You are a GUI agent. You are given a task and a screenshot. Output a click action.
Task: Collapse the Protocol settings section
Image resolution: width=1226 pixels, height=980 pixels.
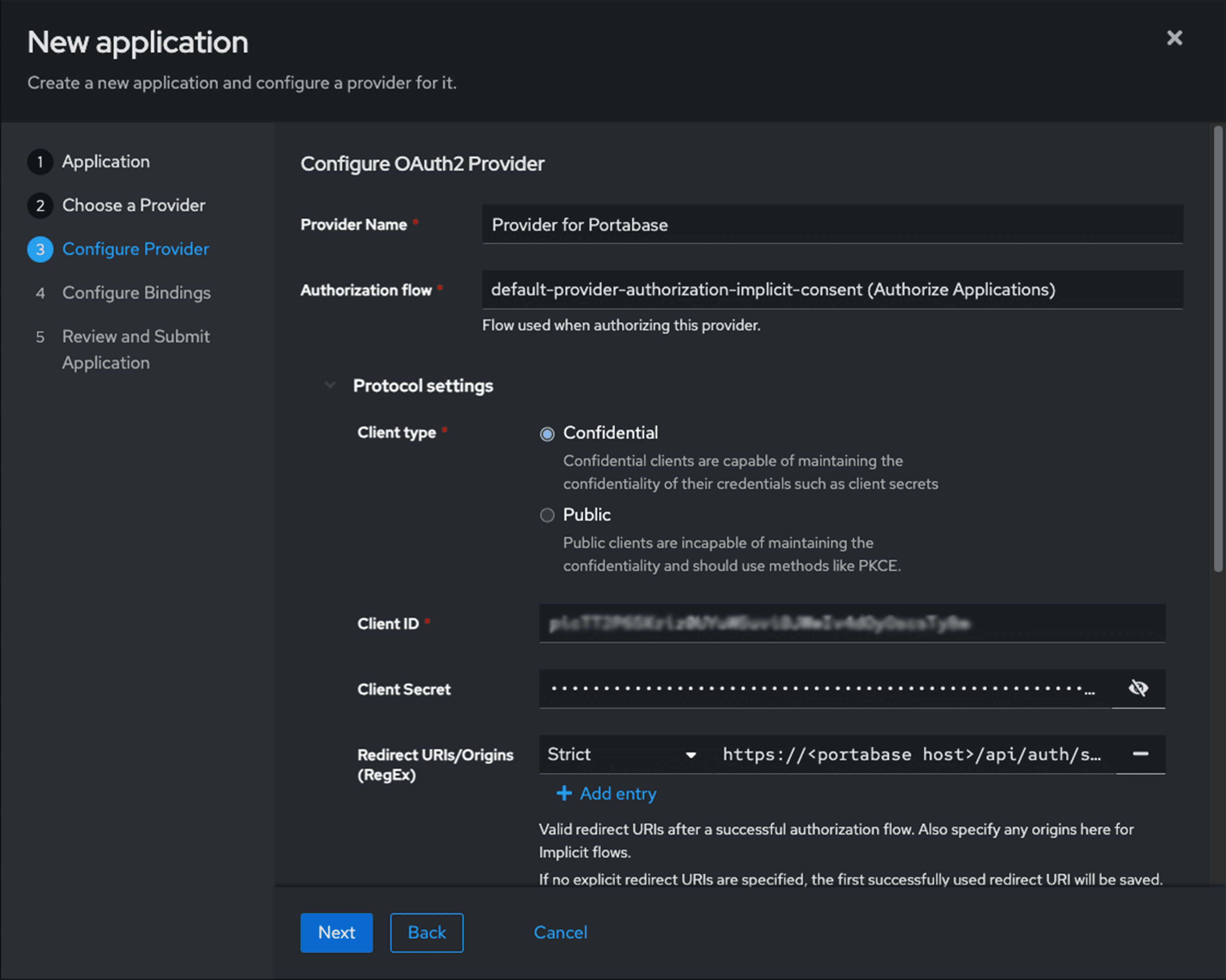coord(330,385)
